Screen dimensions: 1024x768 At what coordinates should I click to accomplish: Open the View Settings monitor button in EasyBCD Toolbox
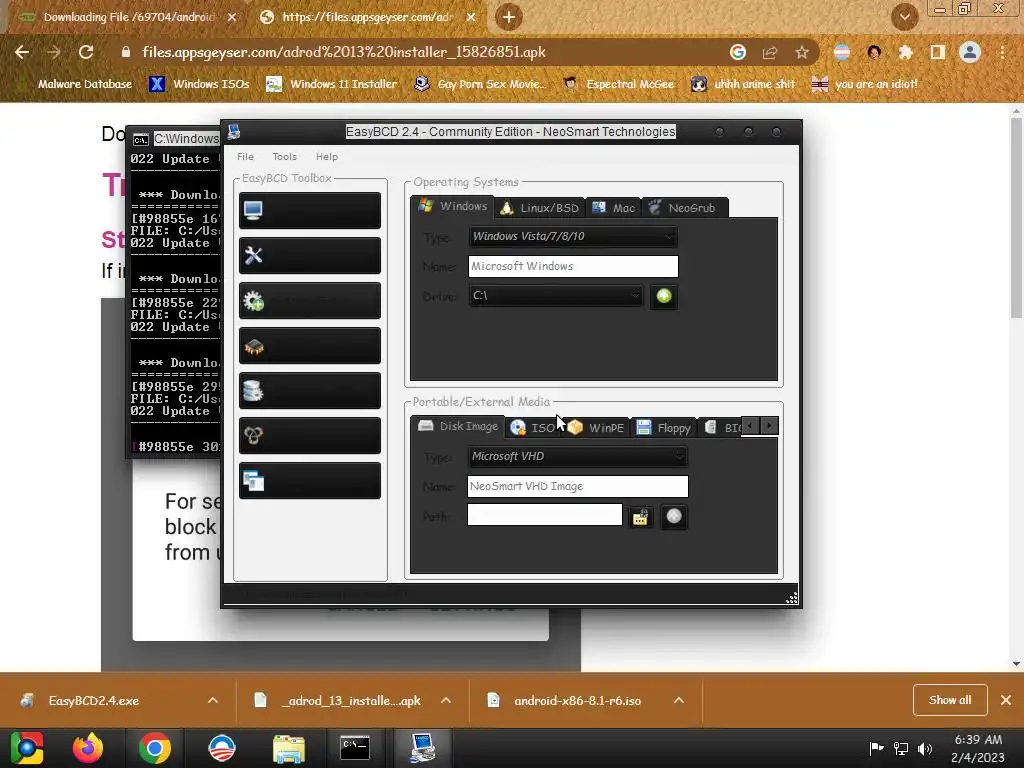(x=310, y=210)
